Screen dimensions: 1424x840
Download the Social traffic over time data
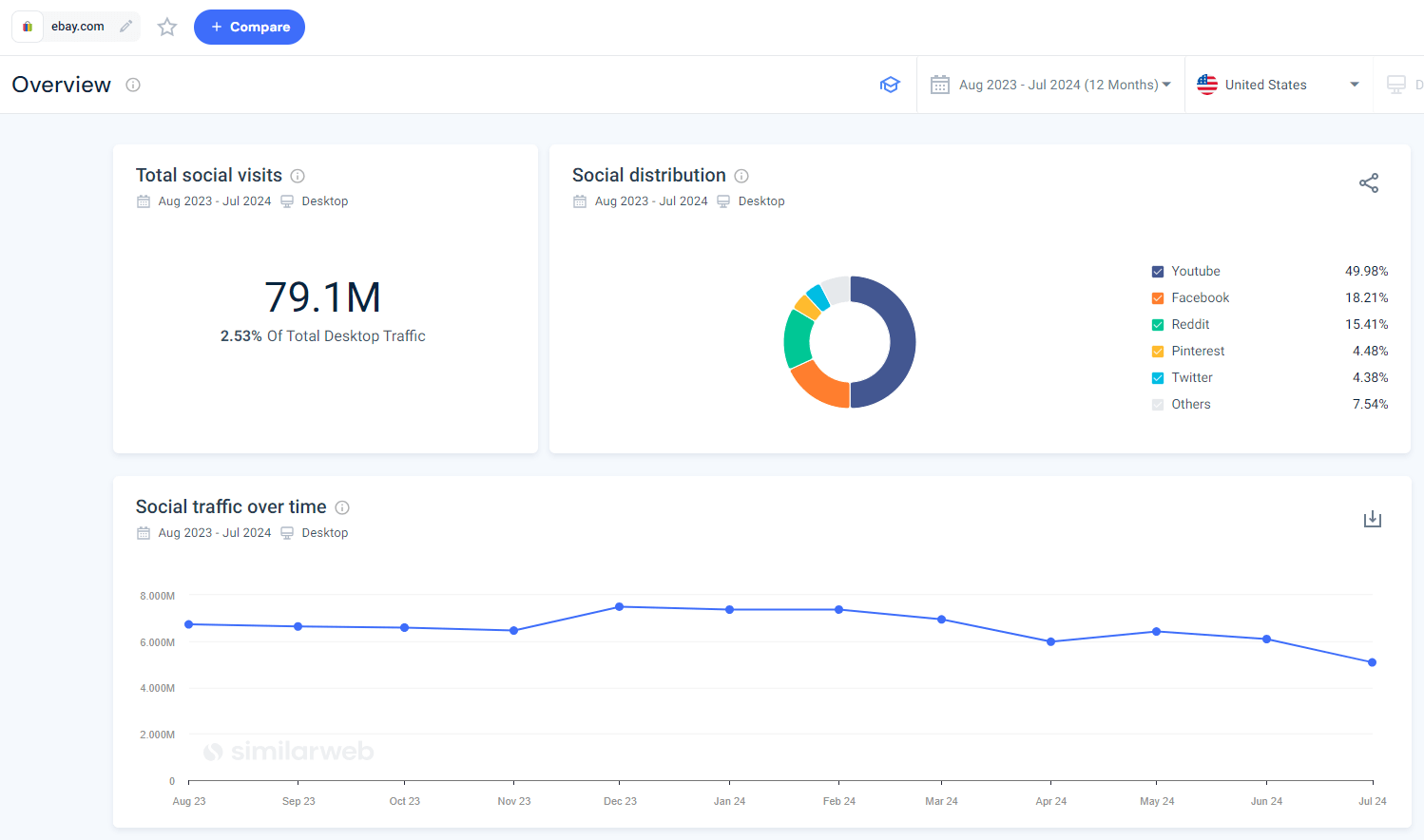click(x=1372, y=519)
